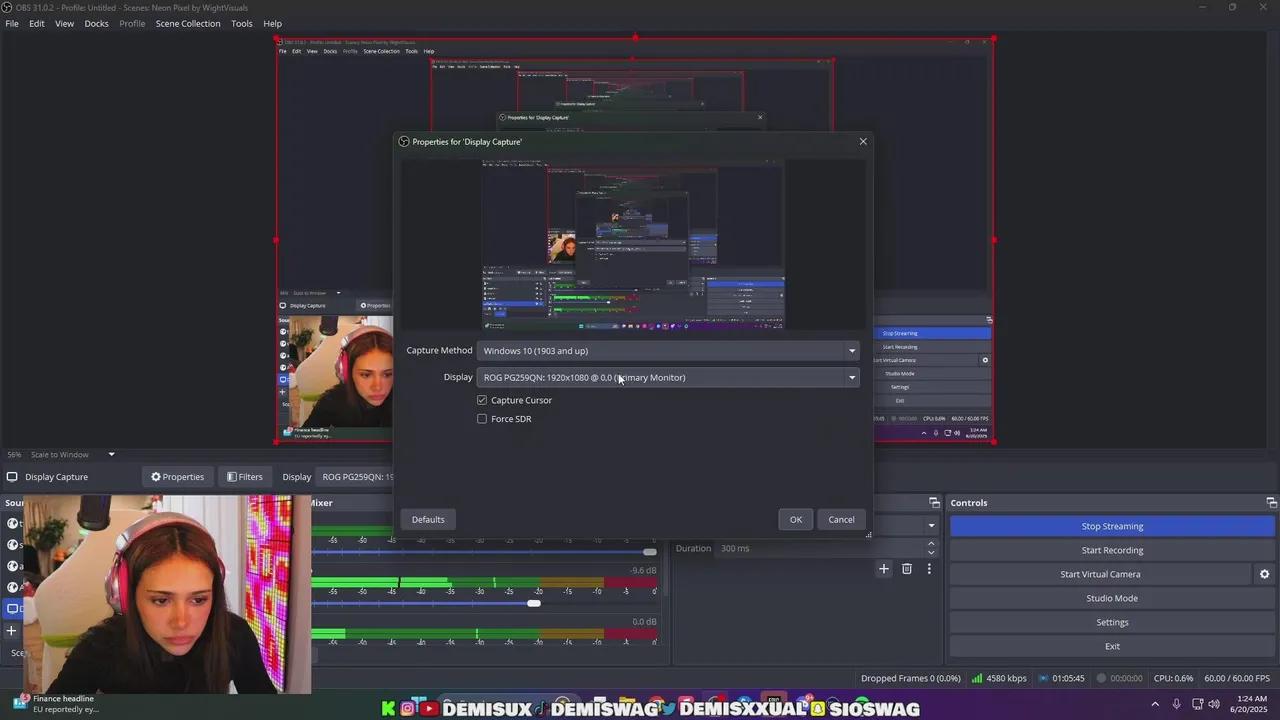
Task: Show hidden system tray icons
Action: coord(1156,704)
